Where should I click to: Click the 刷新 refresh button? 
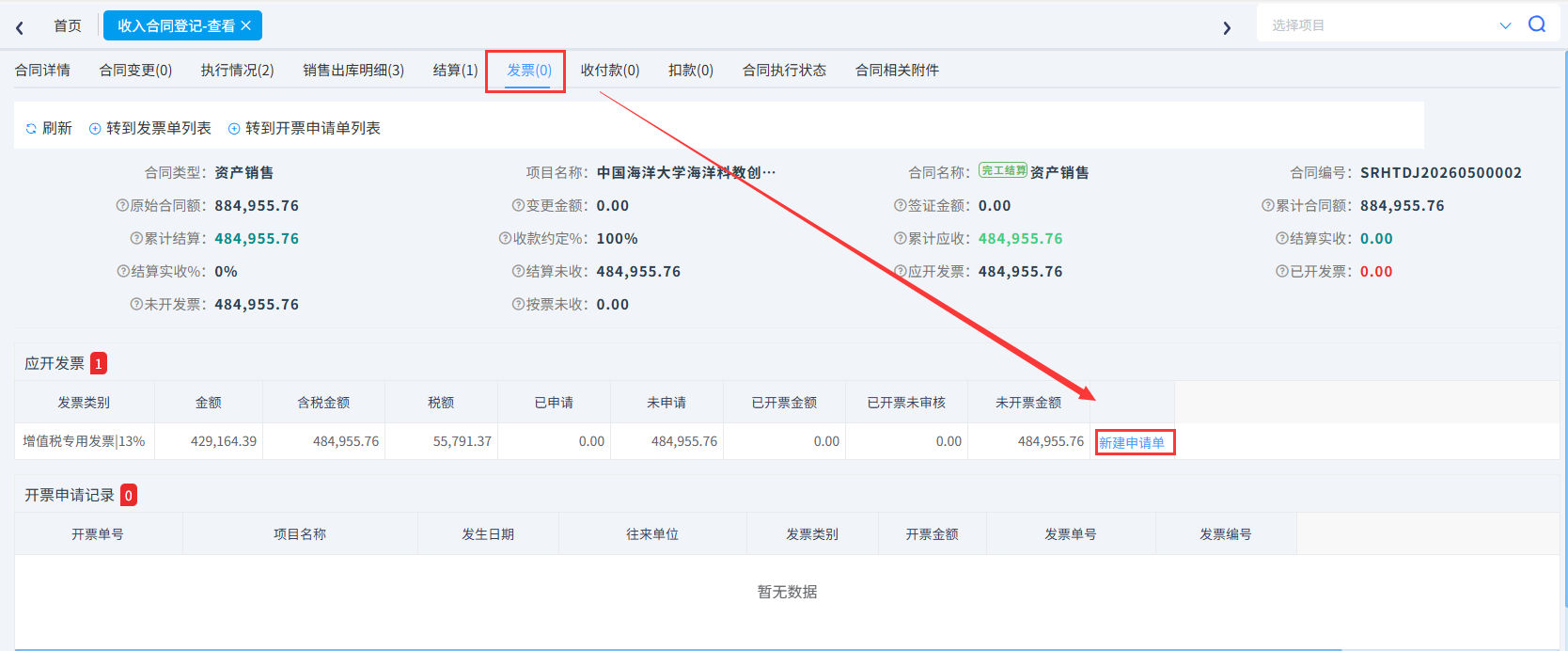point(49,128)
